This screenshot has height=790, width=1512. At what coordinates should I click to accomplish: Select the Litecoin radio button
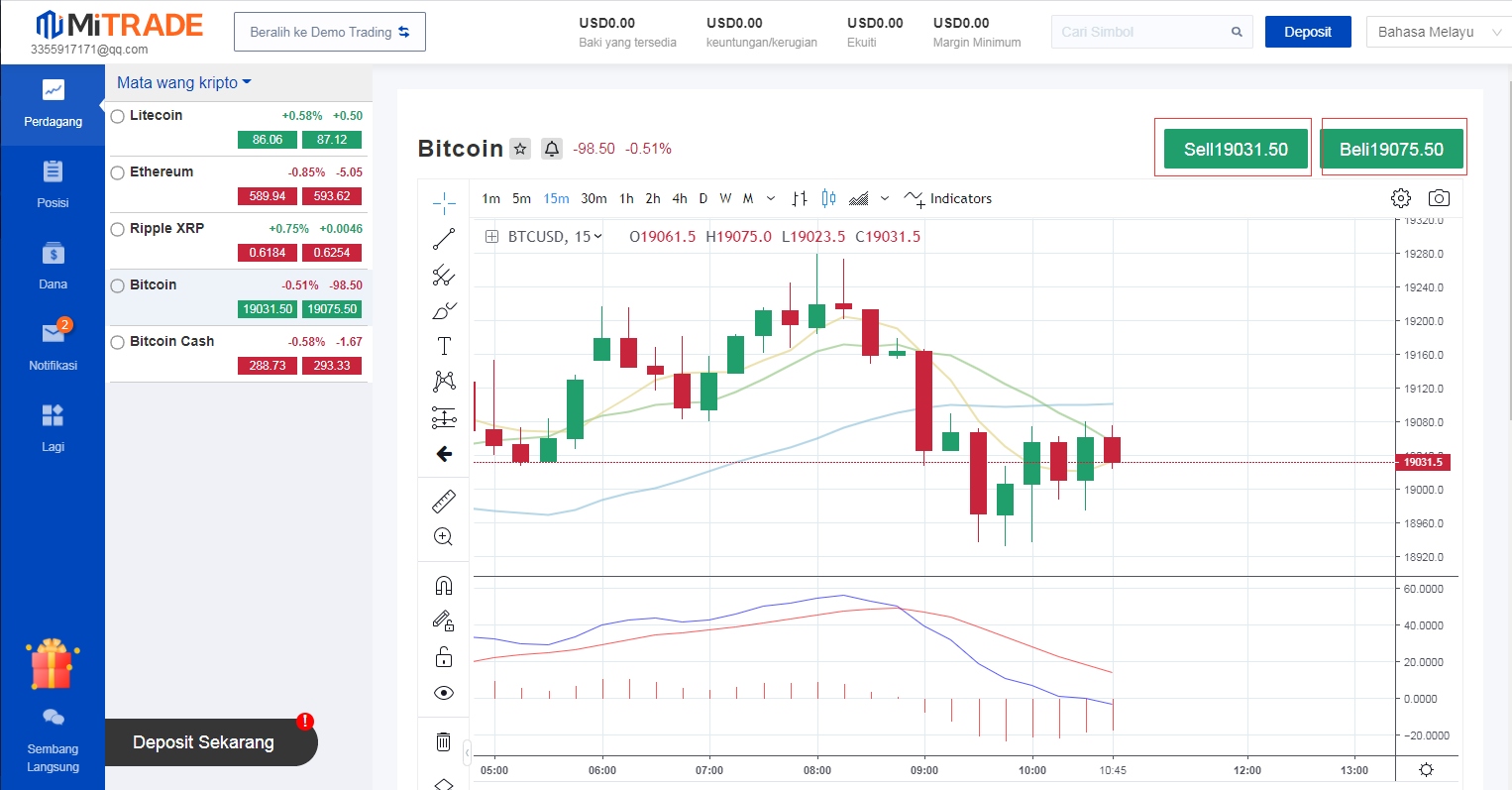coord(118,116)
